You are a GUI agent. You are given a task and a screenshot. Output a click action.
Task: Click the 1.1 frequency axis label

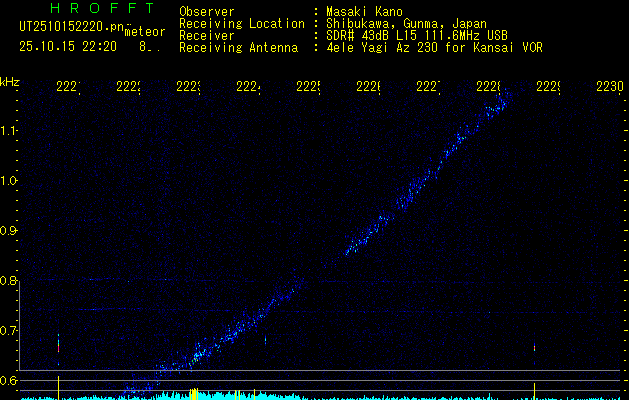pos(8,130)
